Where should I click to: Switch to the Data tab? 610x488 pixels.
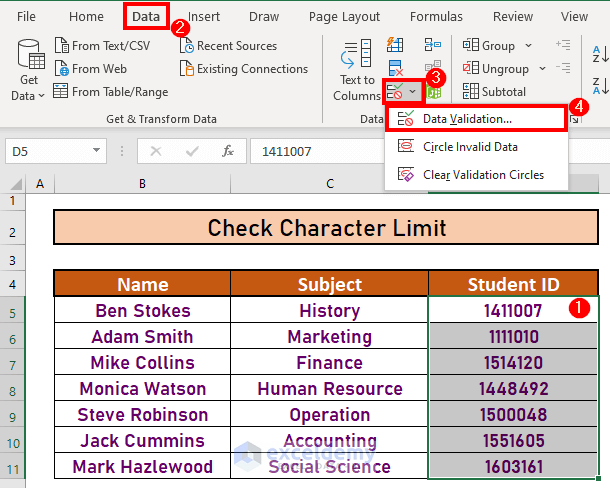pyautogui.click(x=146, y=16)
